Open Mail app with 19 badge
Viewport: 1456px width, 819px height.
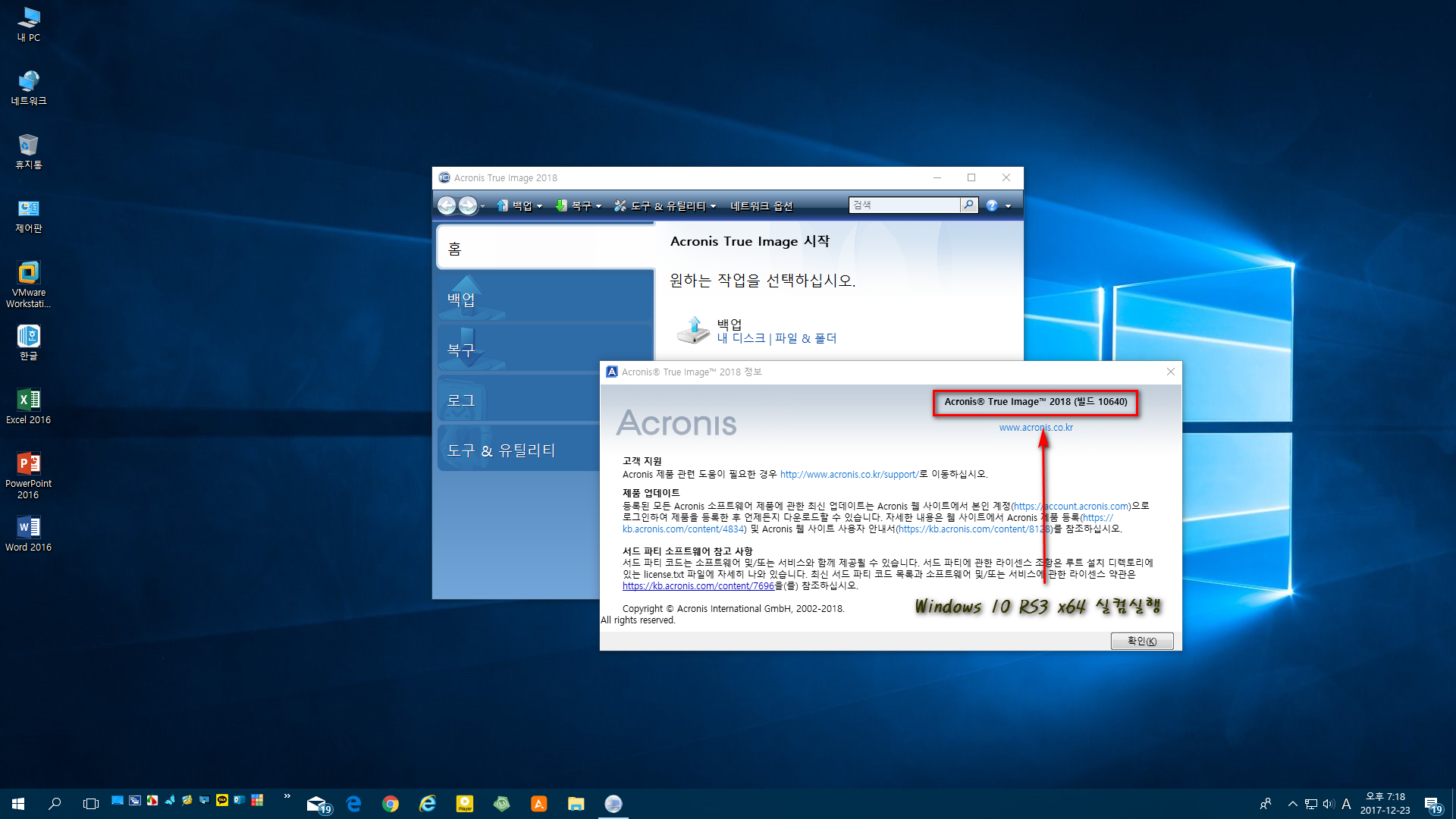(318, 804)
